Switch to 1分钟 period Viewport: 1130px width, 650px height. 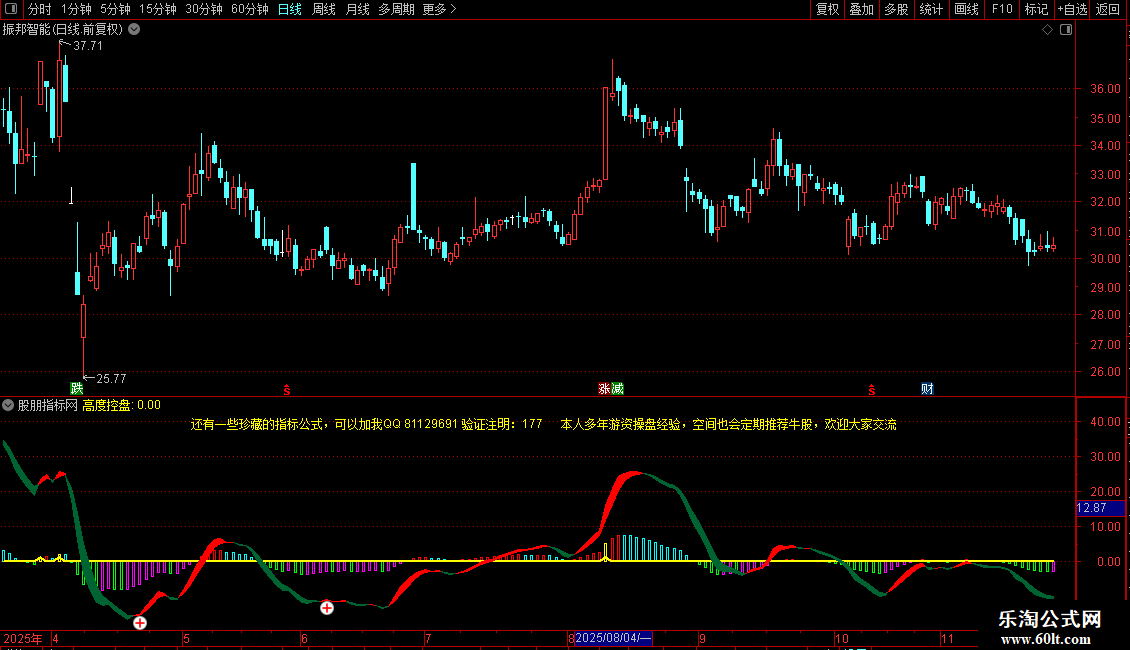coord(76,9)
